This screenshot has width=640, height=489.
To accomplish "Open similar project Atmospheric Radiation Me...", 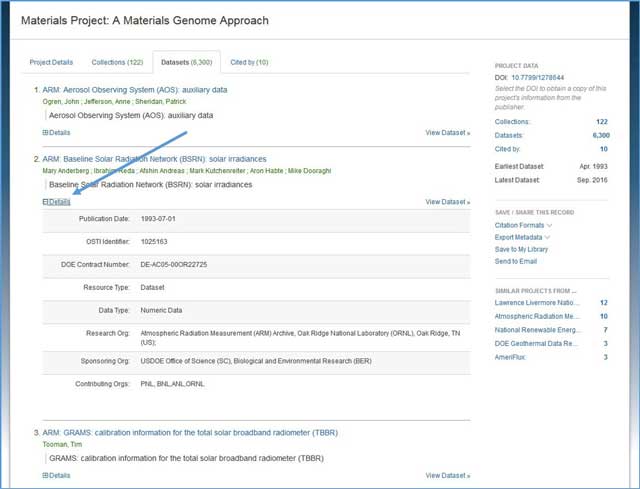I will pos(535,316).
